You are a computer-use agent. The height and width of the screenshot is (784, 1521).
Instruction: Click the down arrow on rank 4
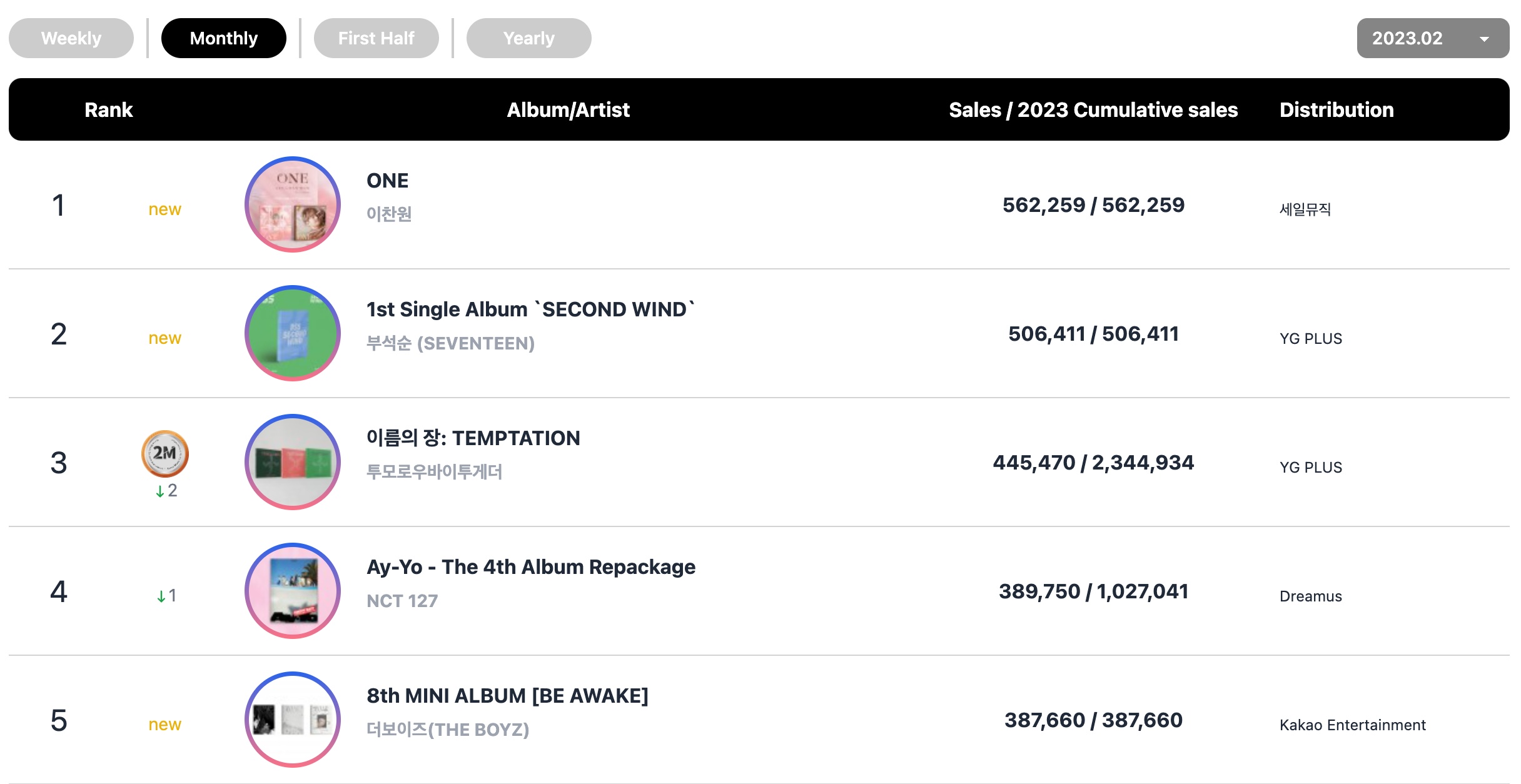[x=161, y=596]
